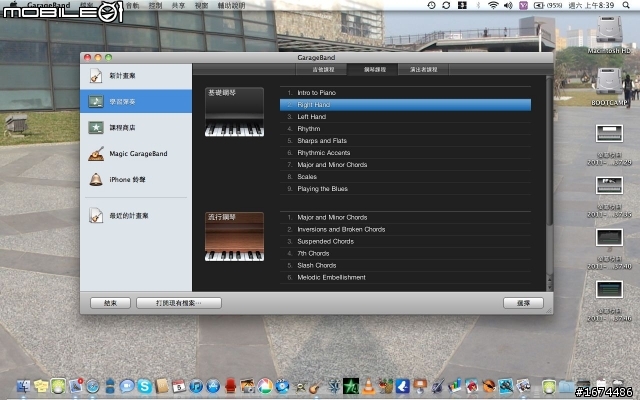The height and width of the screenshot is (400, 640).
Task: Select Magic GarageBand in the sidebar
Action: coord(138,154)
